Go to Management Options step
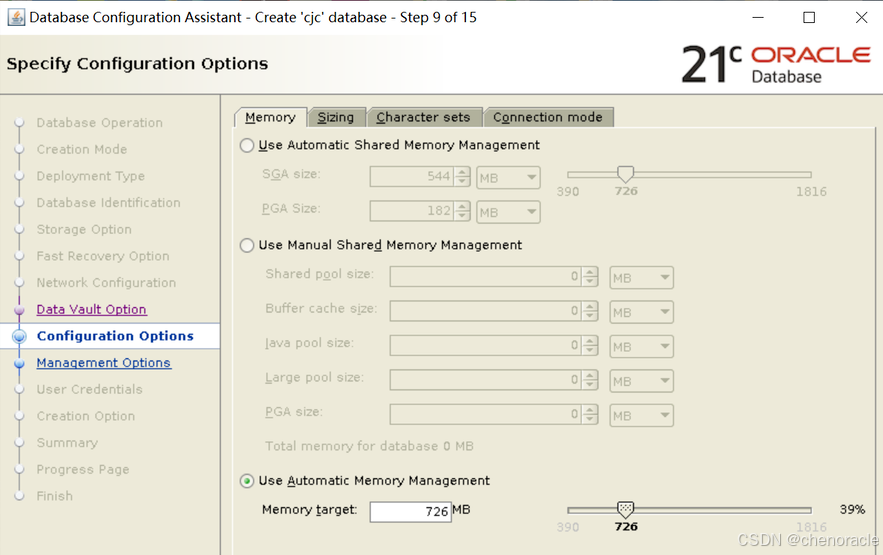 (x=104, y=363)
